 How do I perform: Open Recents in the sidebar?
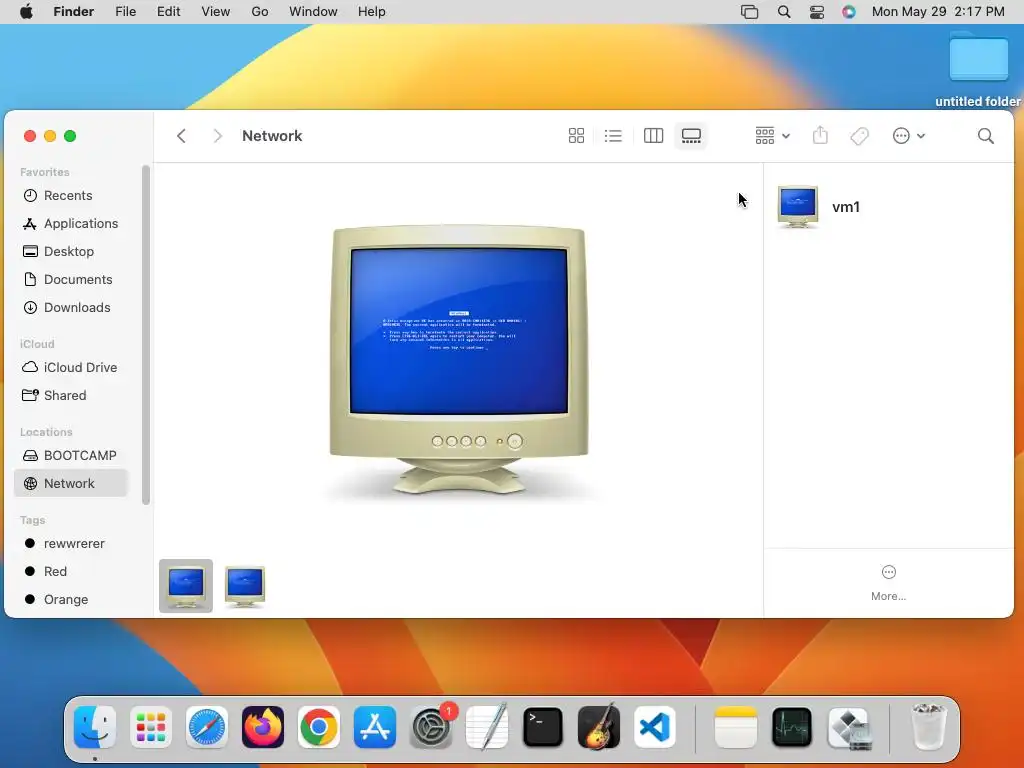71,195
